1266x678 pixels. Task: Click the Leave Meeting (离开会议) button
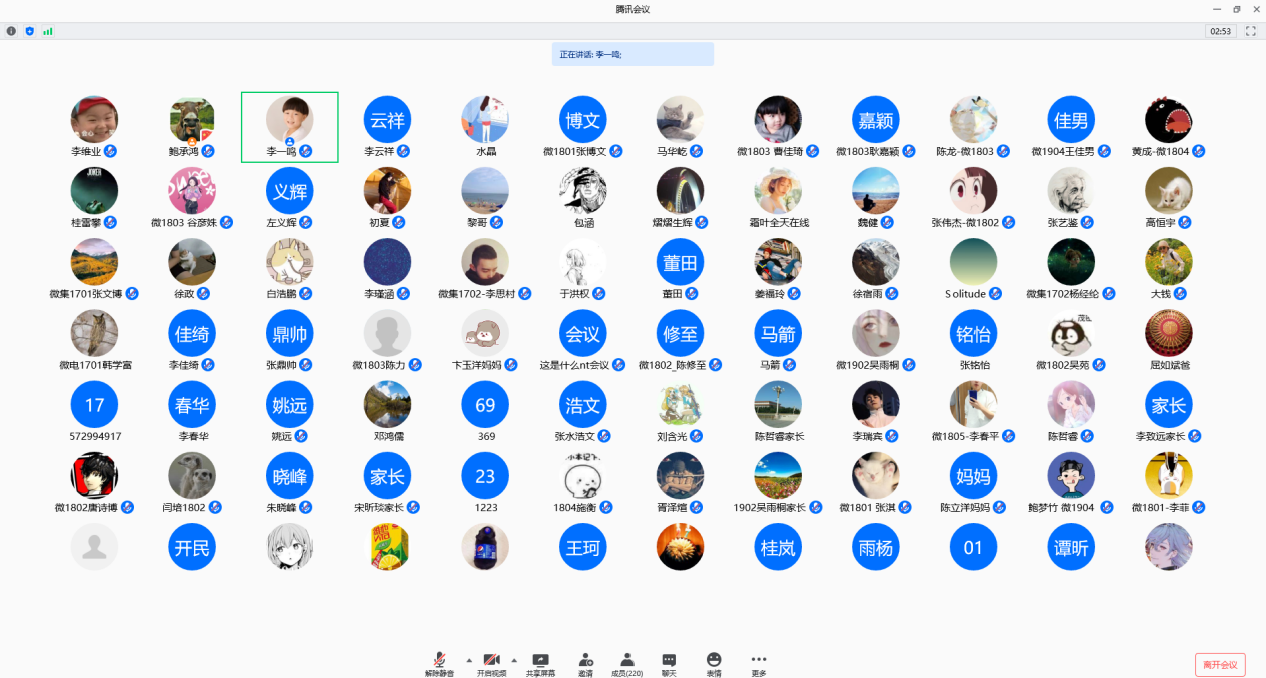[x=1220, y=665]
